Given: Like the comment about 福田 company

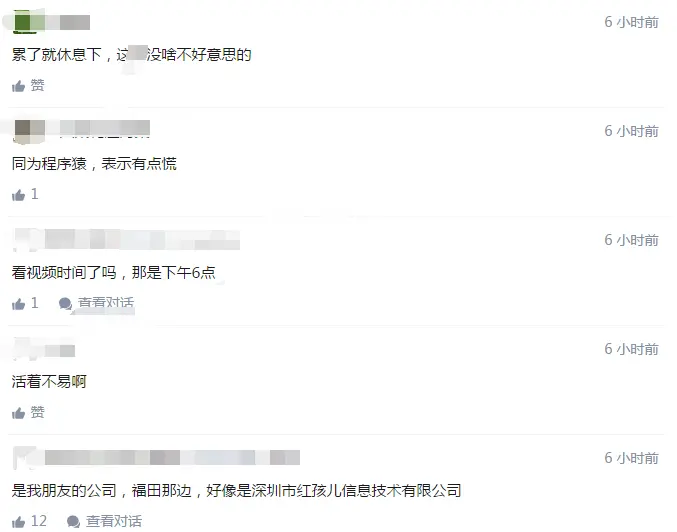Looking at the screenshot, I should [x=19, y=522].
